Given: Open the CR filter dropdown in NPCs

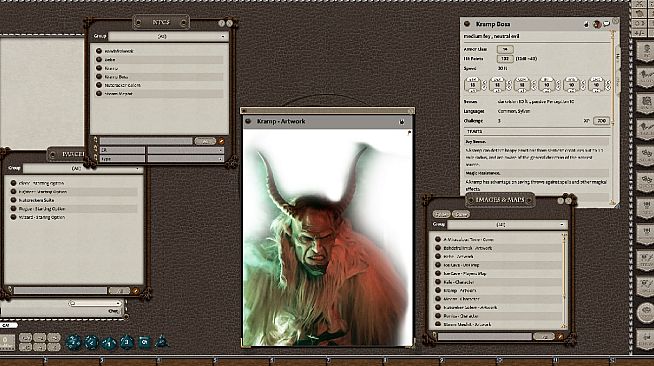Looking at the screenshot, I should [186, 150].
